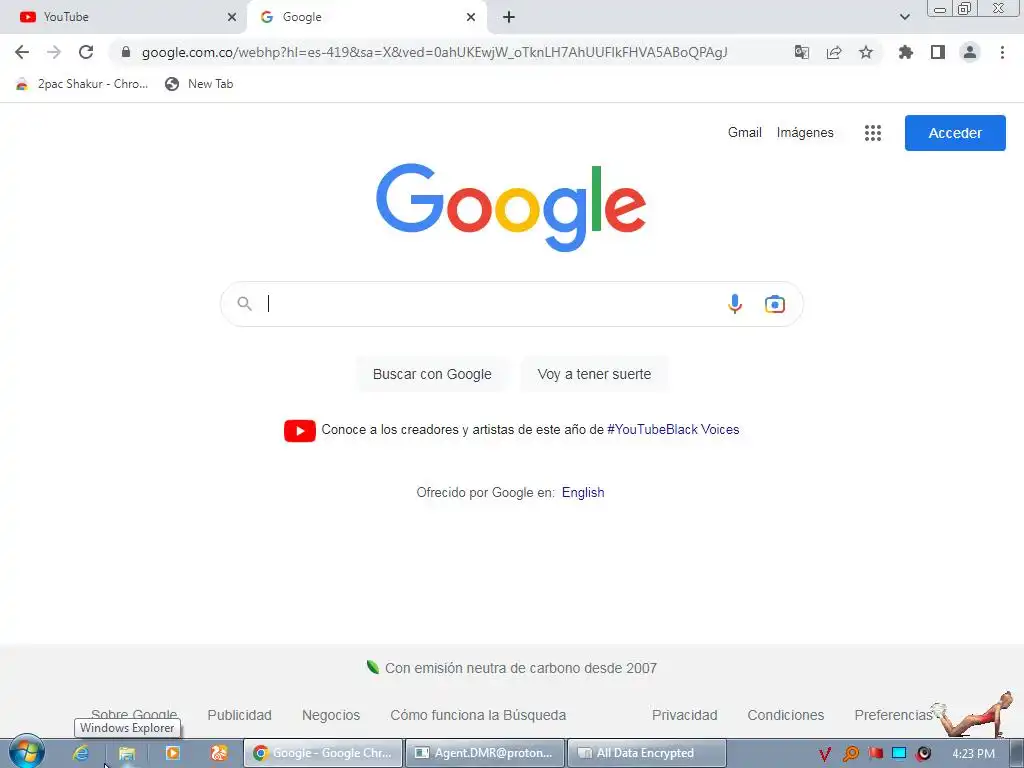The height and width of the screenshot is (768, 1024).
Task: Close the YouTube tab
Action: [232, 17]
